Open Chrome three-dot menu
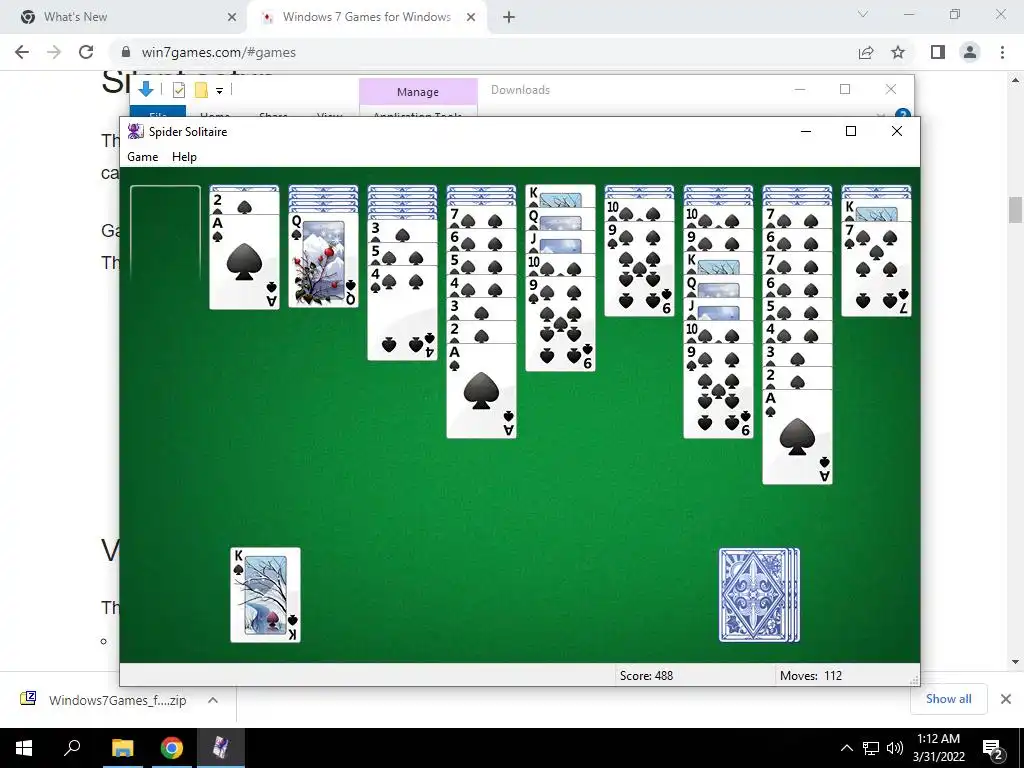 pyautogui.click(x=1002, y=52)
